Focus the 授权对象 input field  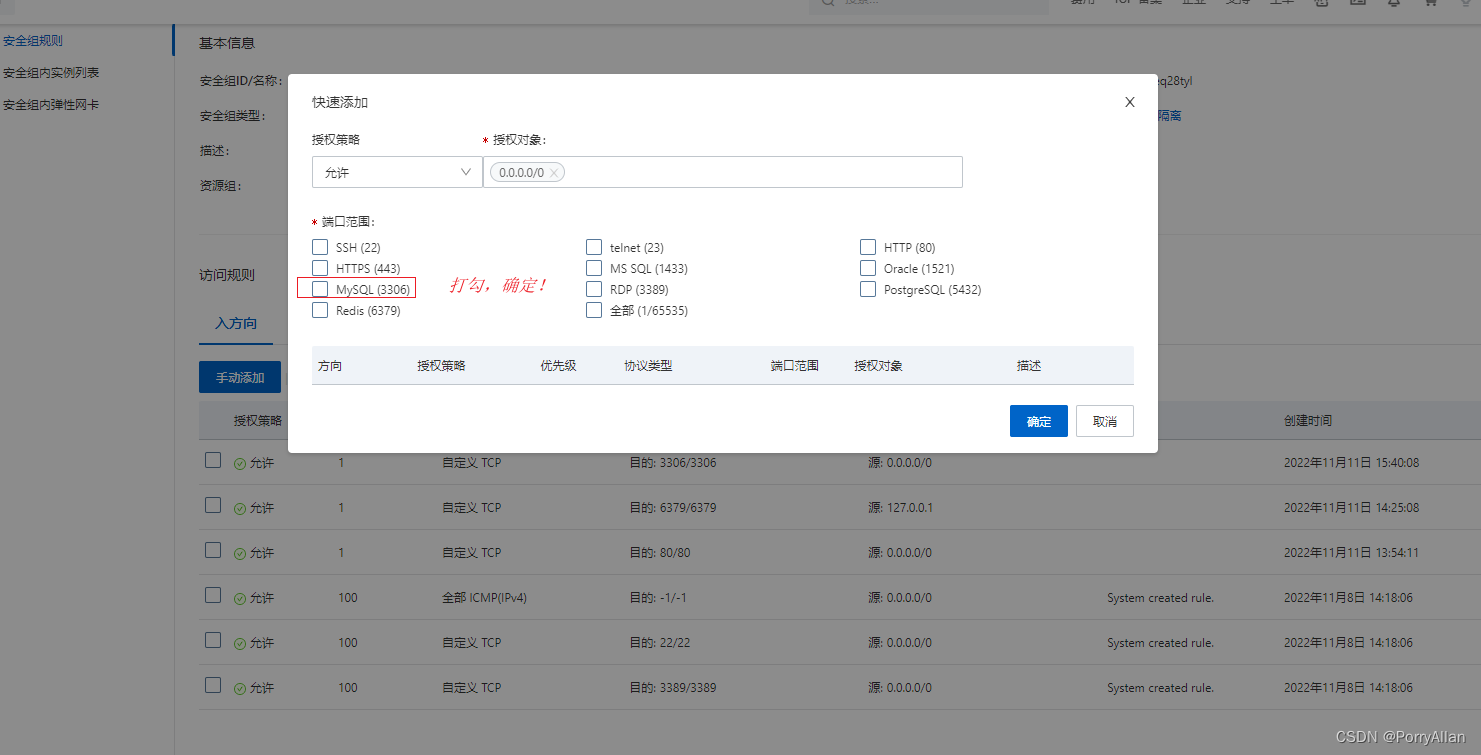coord(723,172)
